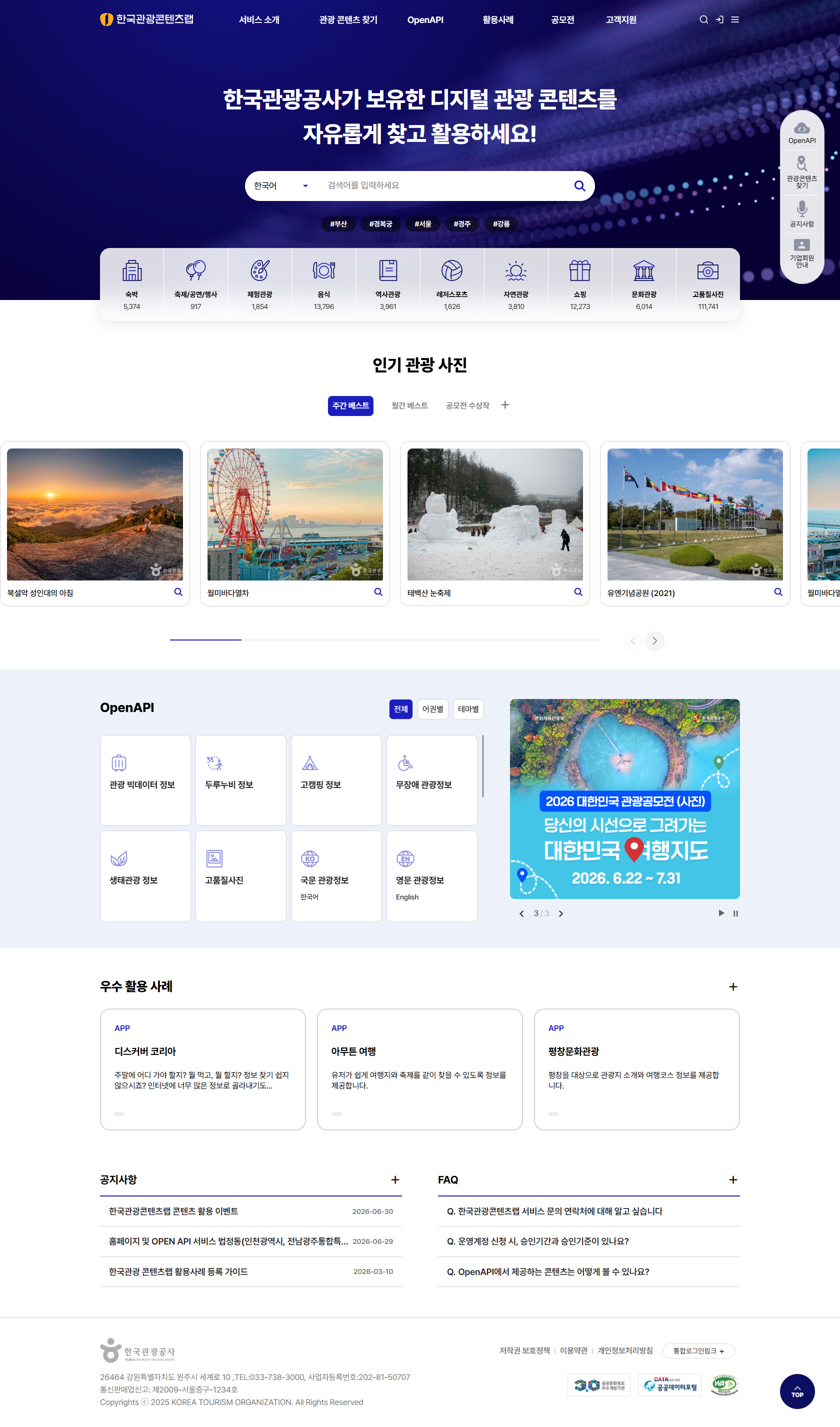The height and width of the screenshot is (1427, 840).
Task: Expand more 공지사항 with plus icon
Action: tap(395, 1180)
